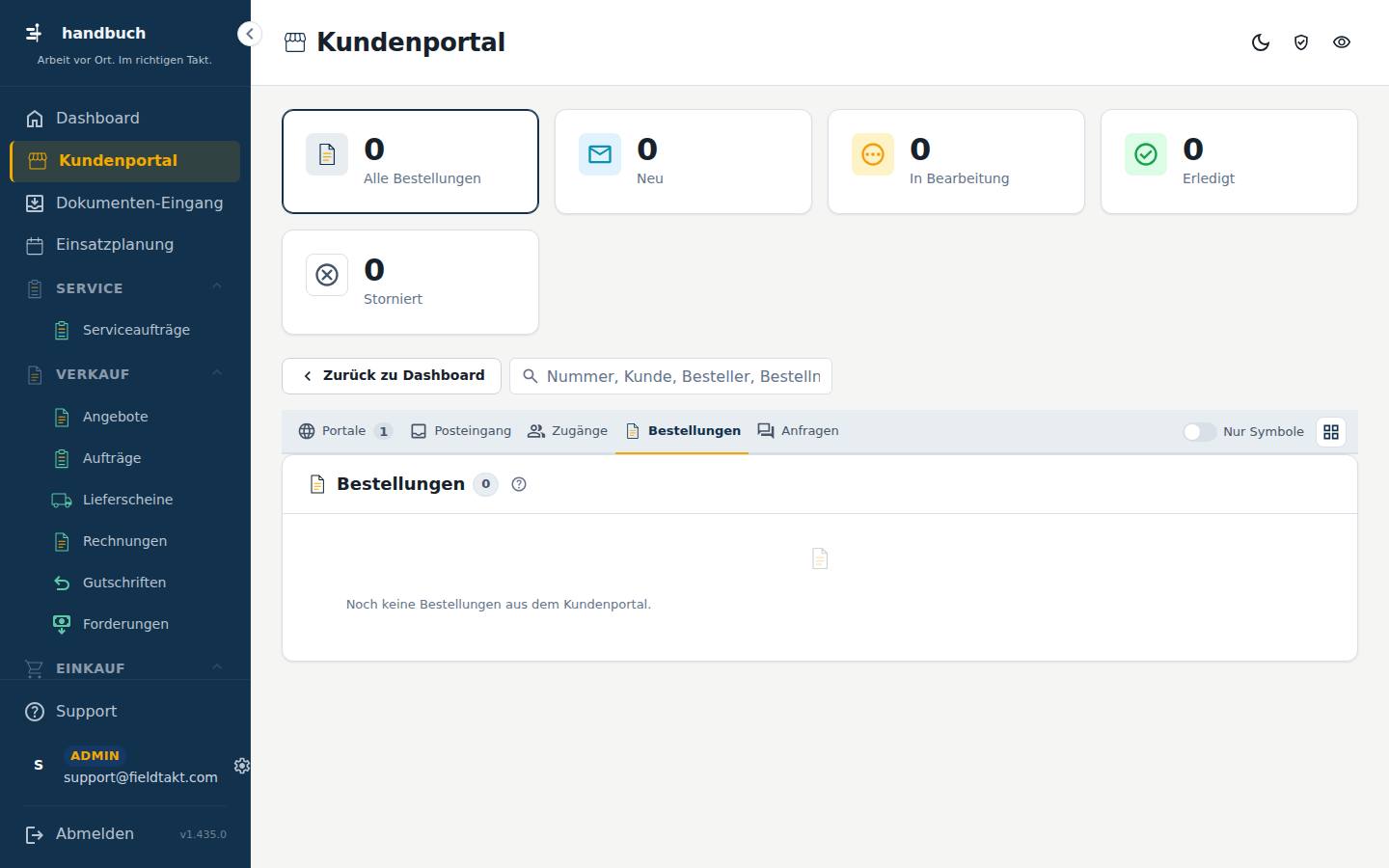Open help icon next to Bestellungen heading
Viewport: 1389px width, 868px height.
pyautogui.click(x=519, y=484)
